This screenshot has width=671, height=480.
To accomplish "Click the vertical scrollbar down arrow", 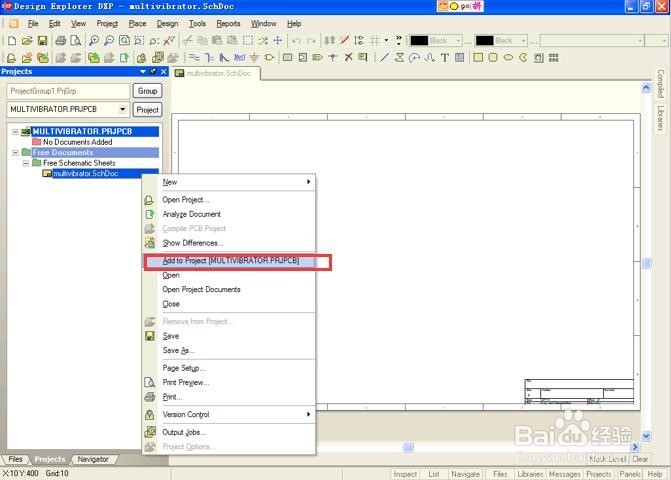I will (x=646, y=436).
